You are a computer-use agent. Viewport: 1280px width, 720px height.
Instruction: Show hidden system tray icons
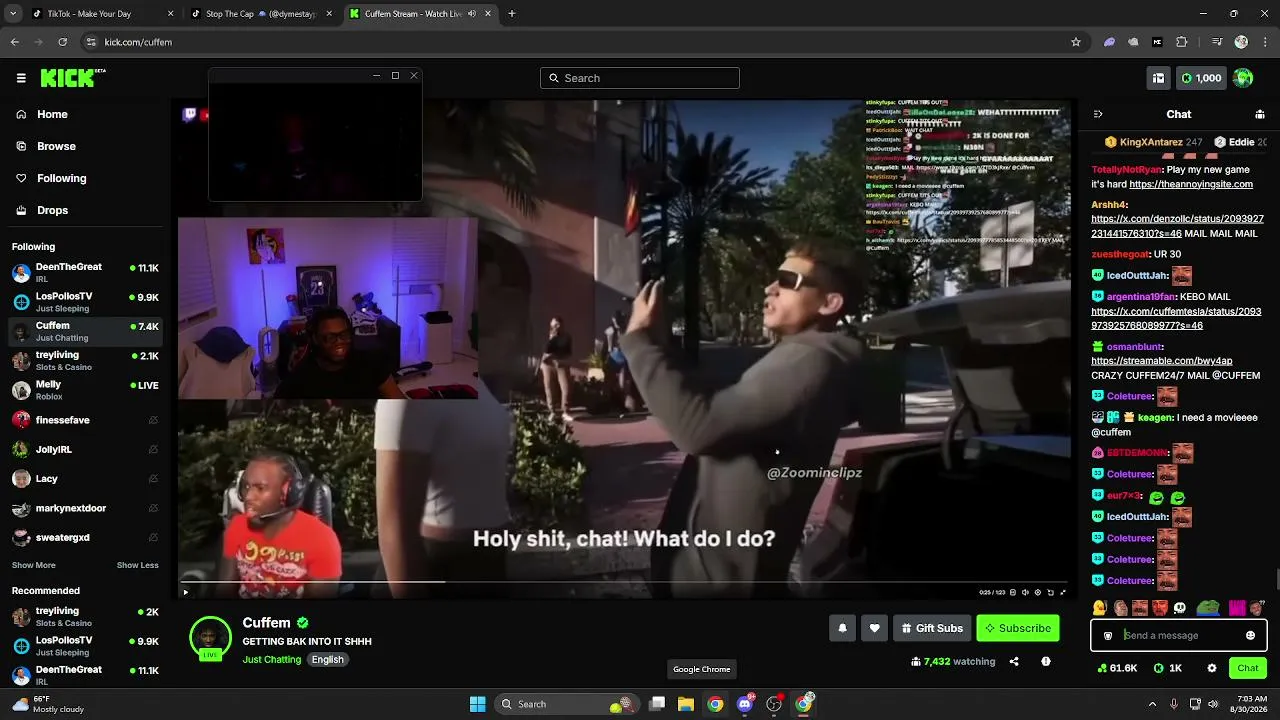coord(1153,704)
